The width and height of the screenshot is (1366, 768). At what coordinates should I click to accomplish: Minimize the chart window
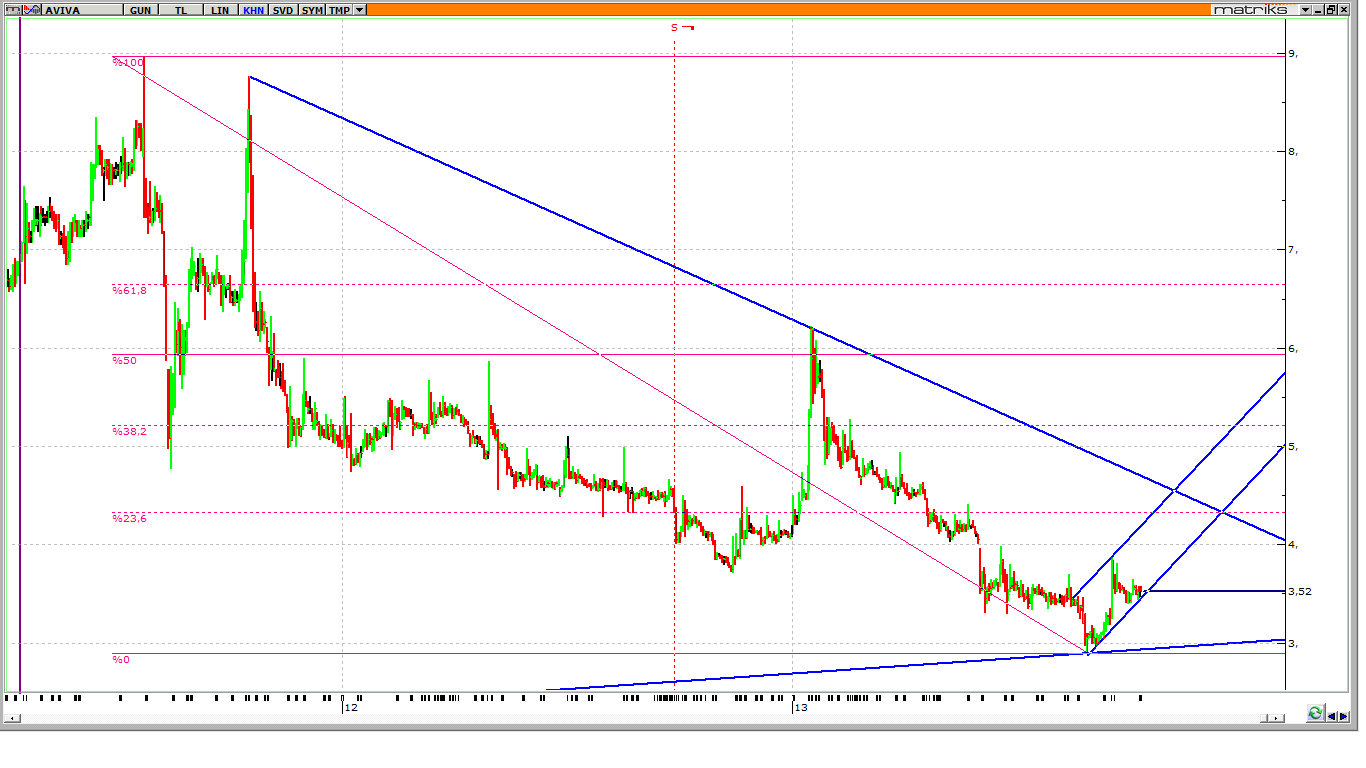coord(1319,9)
